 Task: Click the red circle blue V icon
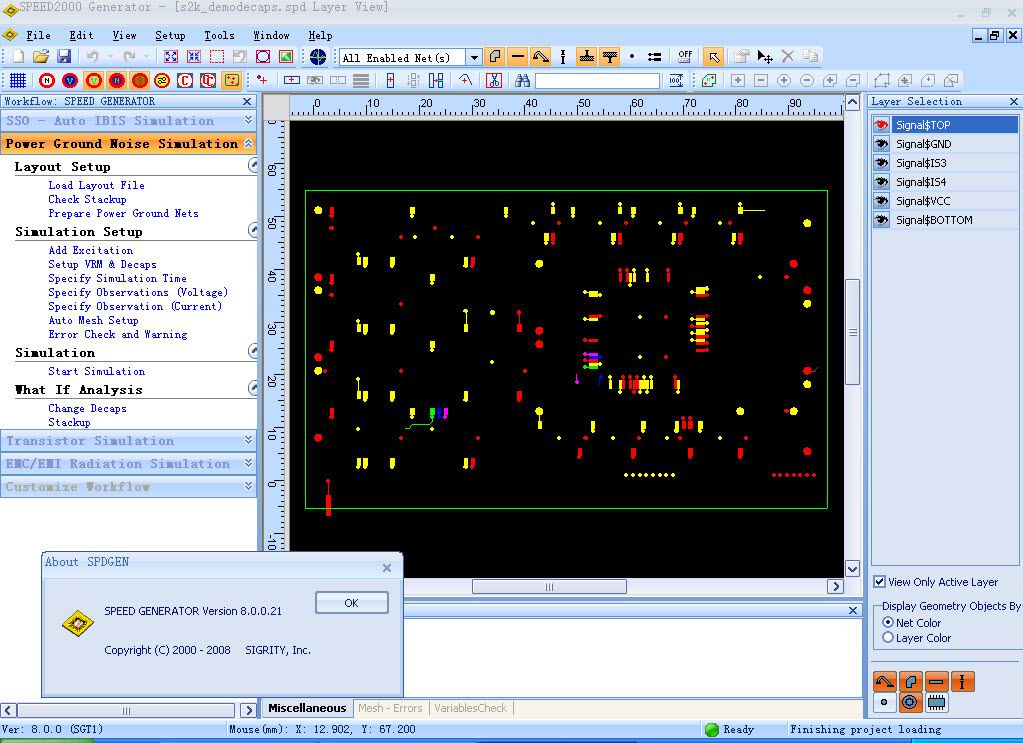70,80
